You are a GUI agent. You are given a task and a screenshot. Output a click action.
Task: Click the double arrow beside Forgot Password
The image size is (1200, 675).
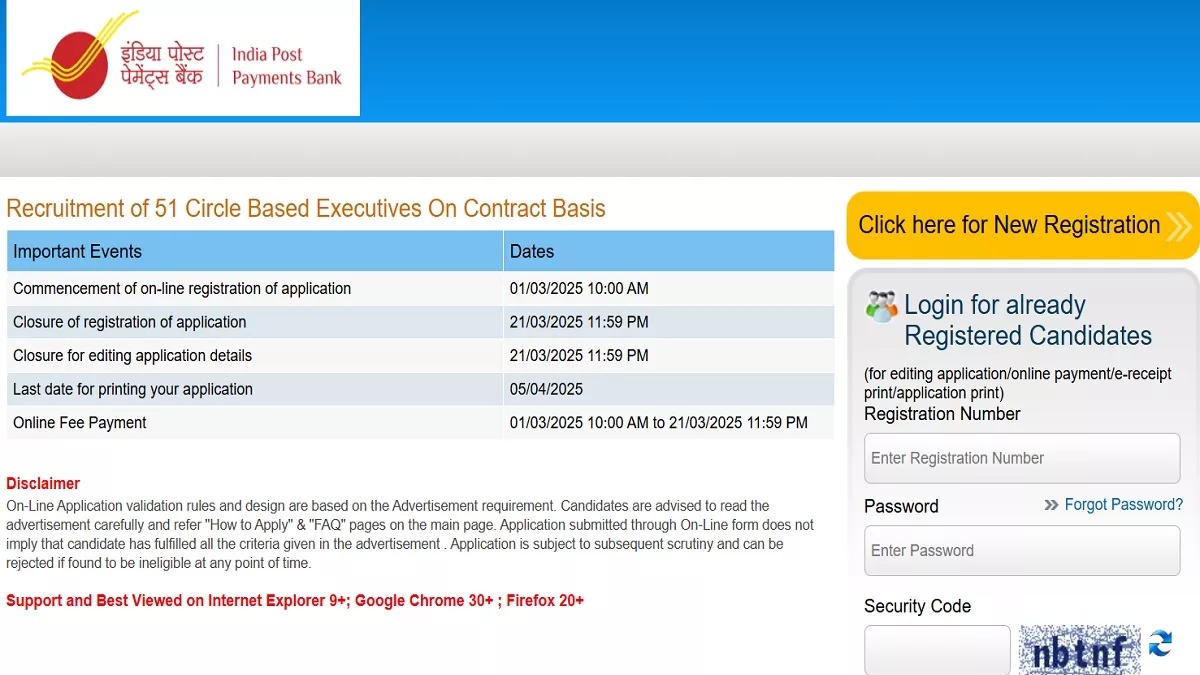click(x=1051, y=505)
